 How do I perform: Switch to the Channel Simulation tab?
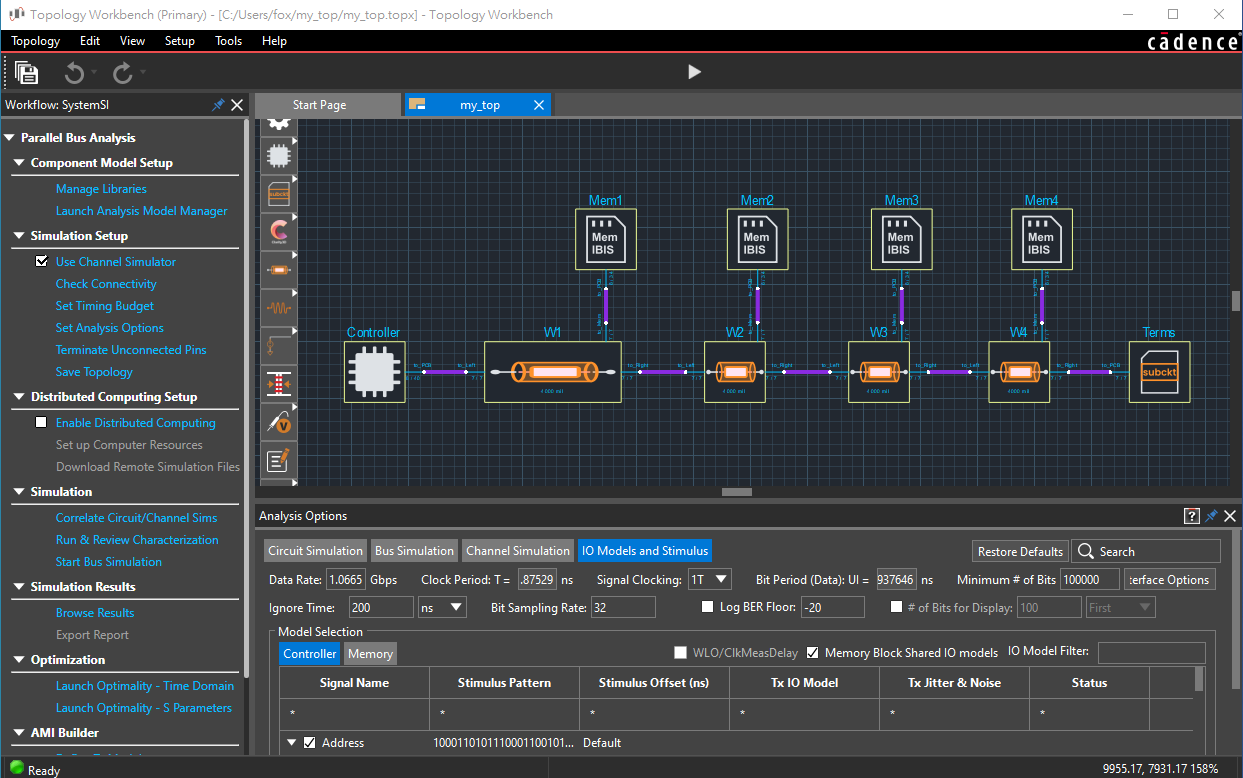tap(518, 550)
